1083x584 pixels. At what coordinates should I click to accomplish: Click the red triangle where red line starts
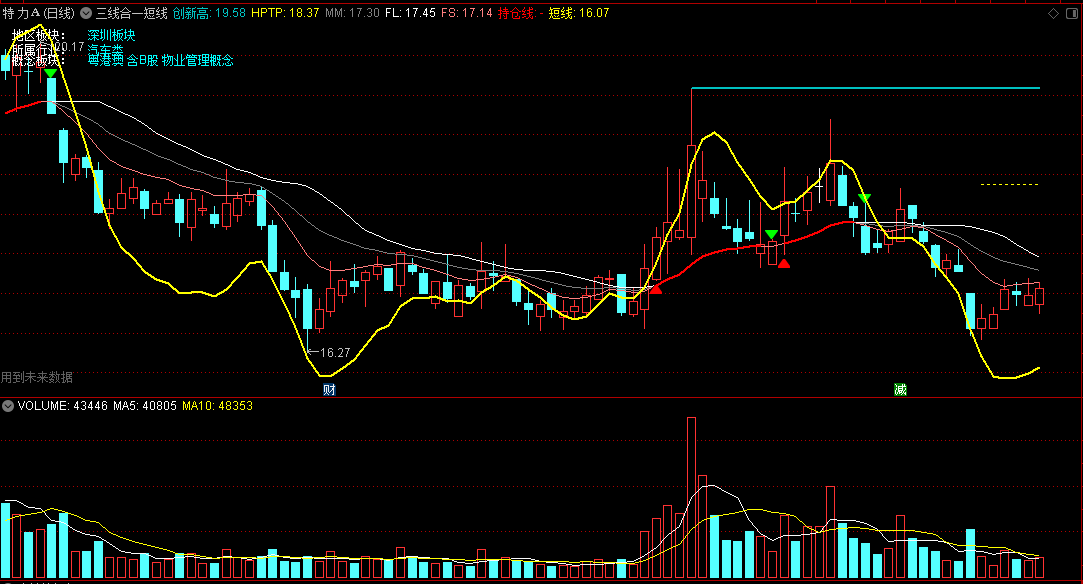655,289
